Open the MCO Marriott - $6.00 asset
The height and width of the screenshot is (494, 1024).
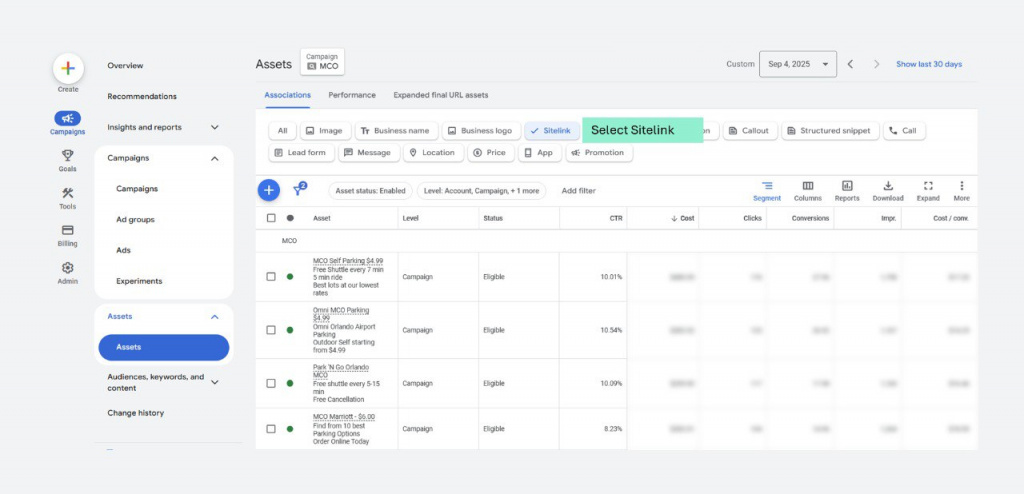344,416
